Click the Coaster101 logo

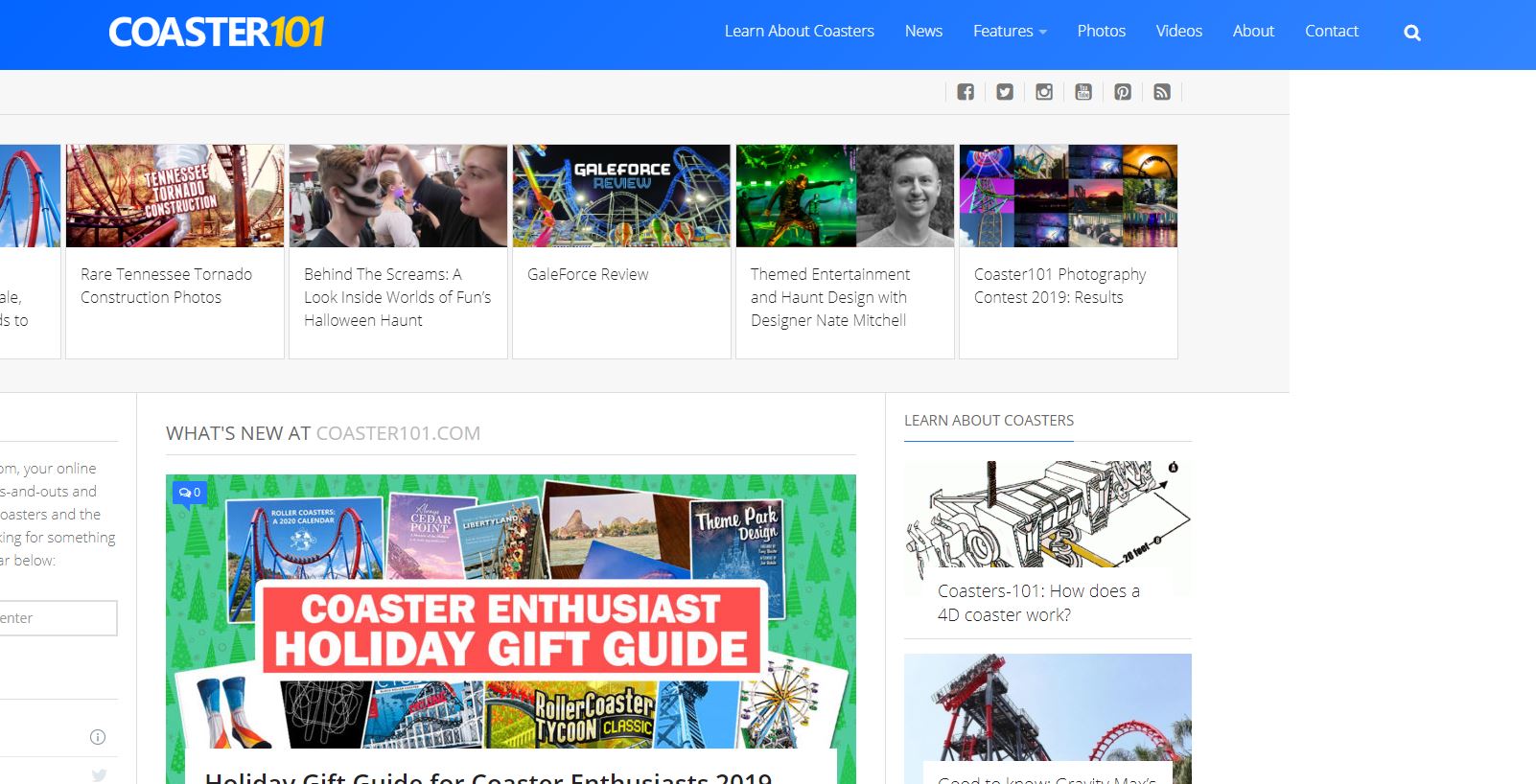tap(217, 33)
